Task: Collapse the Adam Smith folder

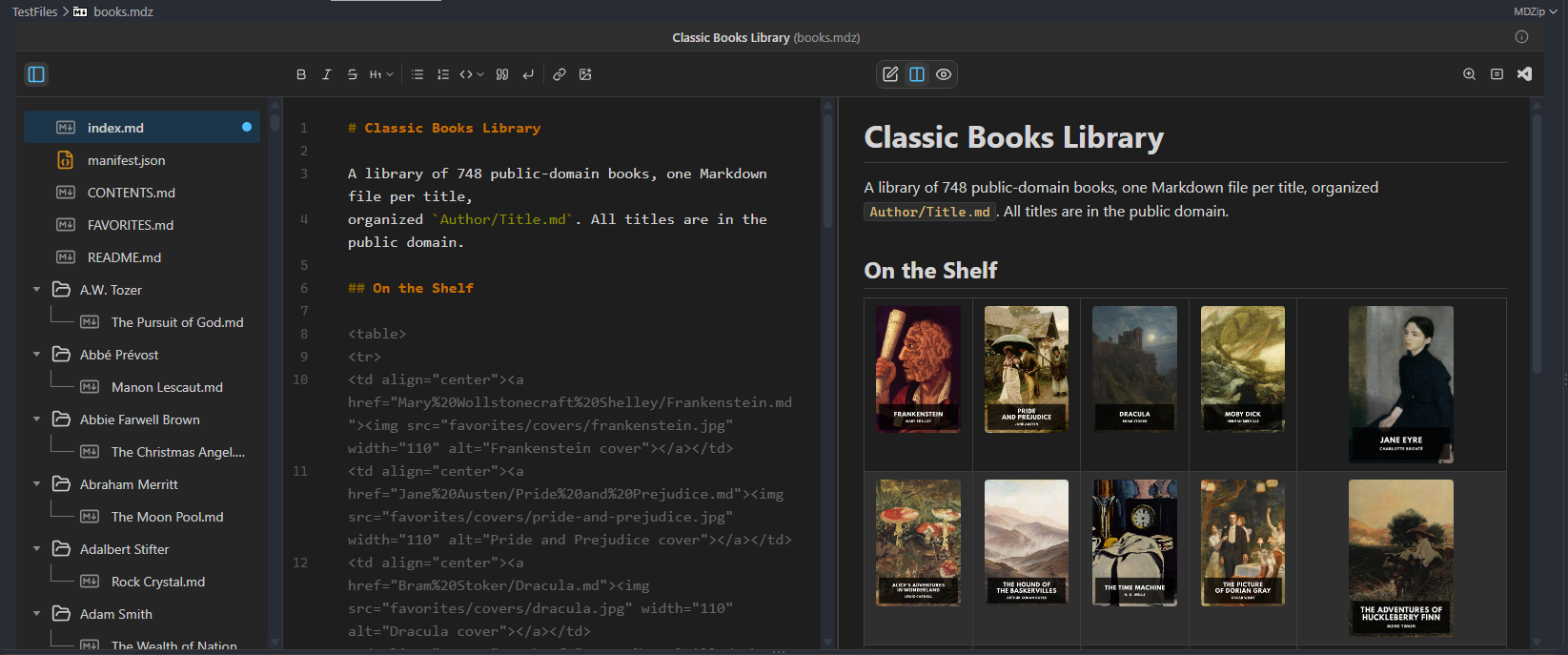Action: tap(37, 614)
